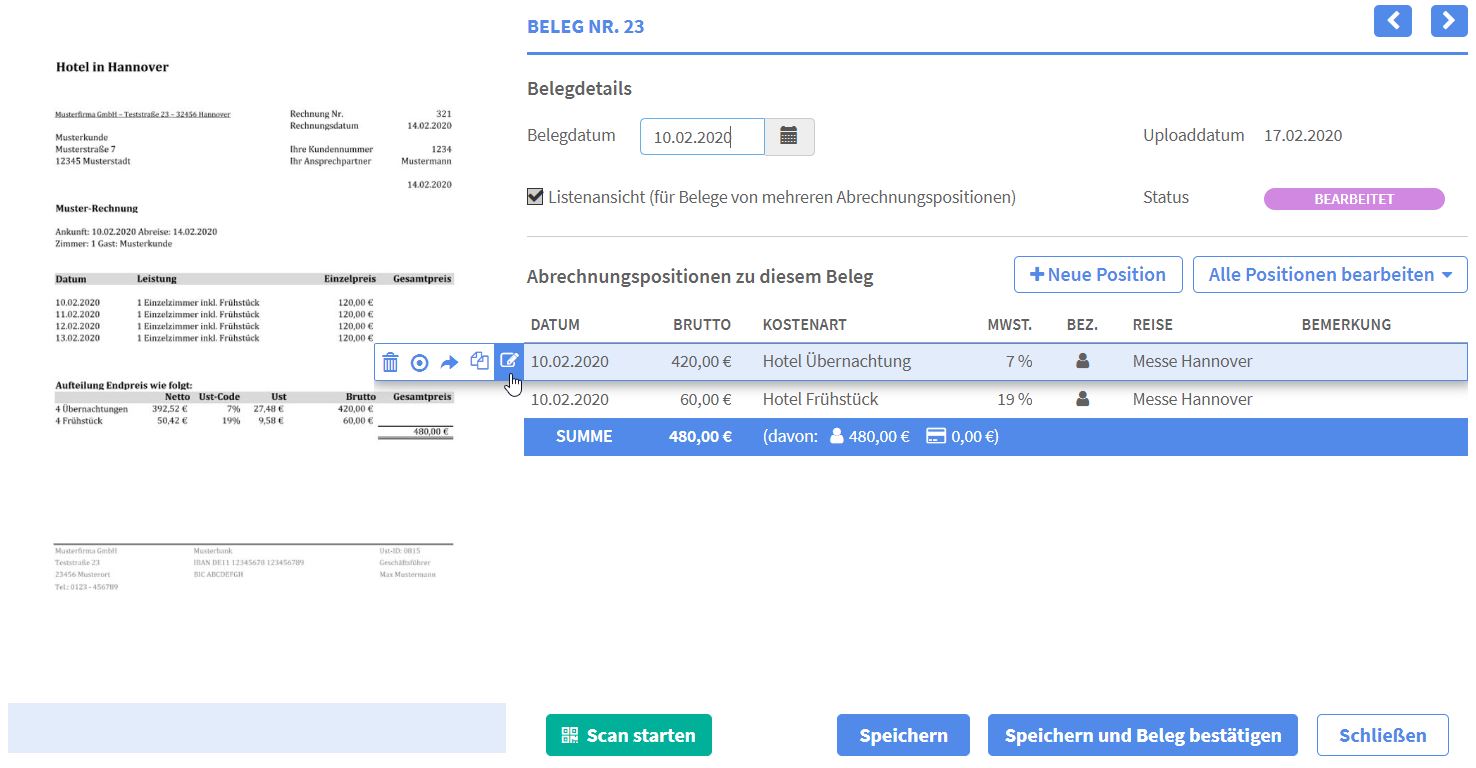The width and height of the screenshot is (1476, 768).
Task: Forward the position via the arrow icon
Action: (x=449, y=362)
